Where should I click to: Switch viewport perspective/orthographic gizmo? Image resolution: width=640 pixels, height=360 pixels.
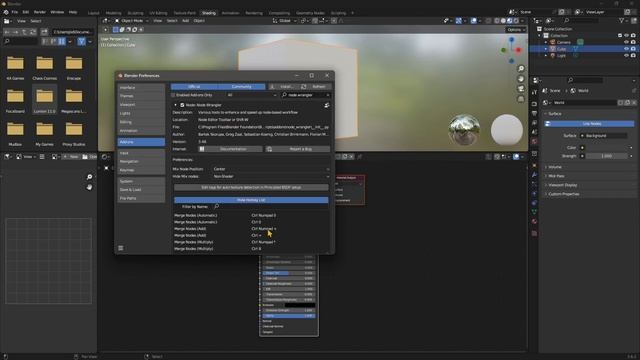click(521, 99)
